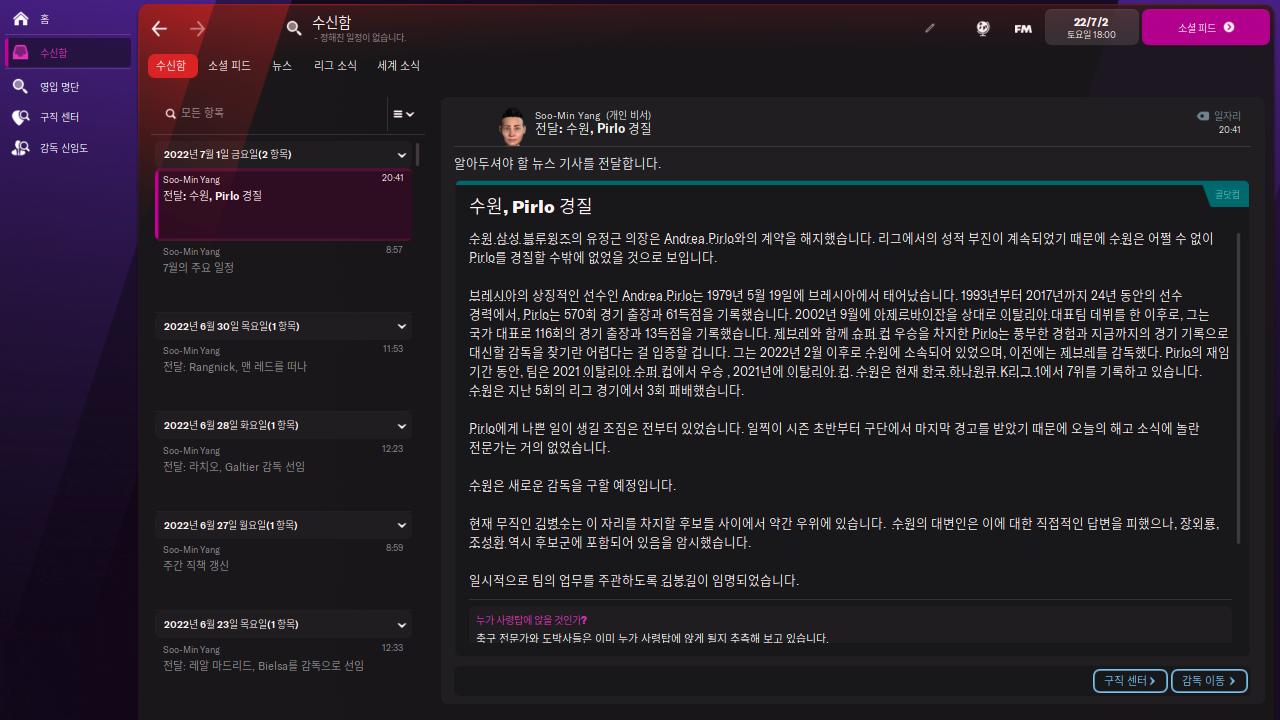Click the 구직 센터 button below message

coord(1130,681)
